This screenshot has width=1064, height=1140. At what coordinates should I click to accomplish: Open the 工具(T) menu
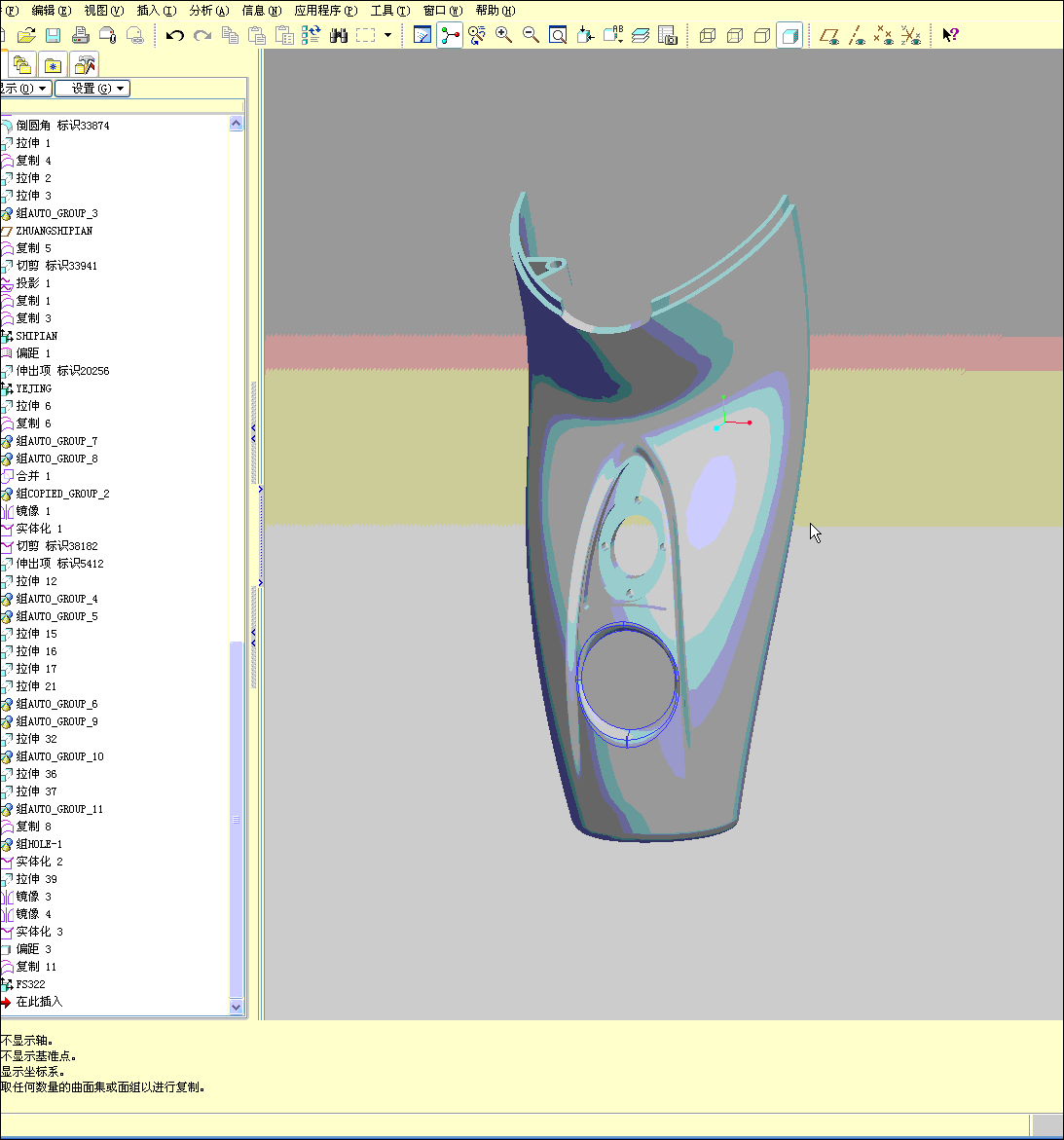pyautogui.click(x=390, y=10)
